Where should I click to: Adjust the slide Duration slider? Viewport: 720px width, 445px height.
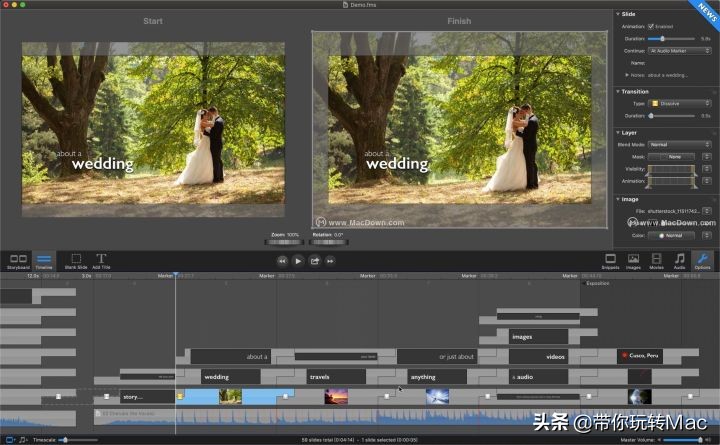[671, 39]
